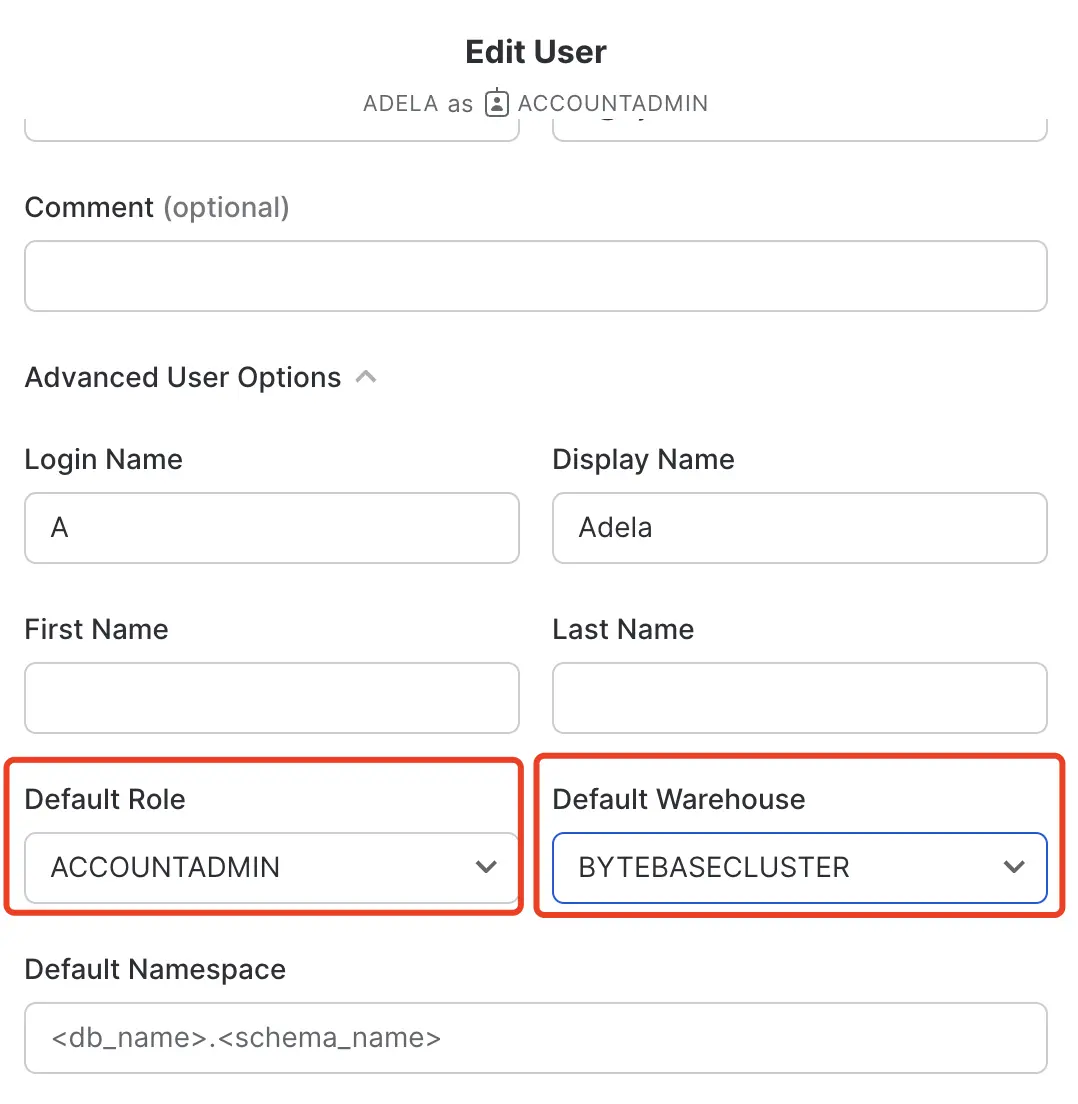1078x1104 pixels.
Task: Click the partially hidden top-left input field
Action: 272,130
